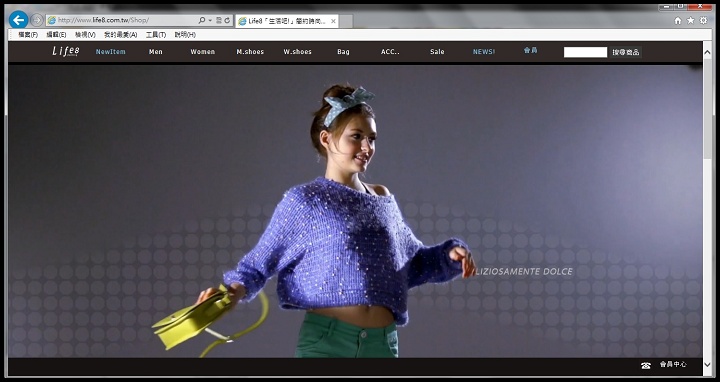Click the browser Back arrow button
The image size is (720, 382).
(x=19, y=20)
